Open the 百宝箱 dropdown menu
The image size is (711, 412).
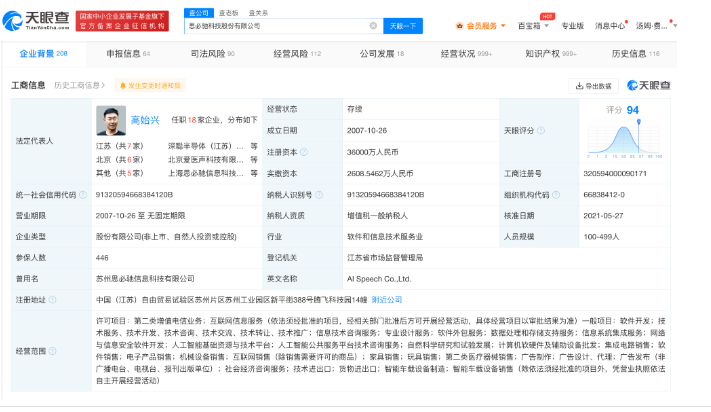533,26
